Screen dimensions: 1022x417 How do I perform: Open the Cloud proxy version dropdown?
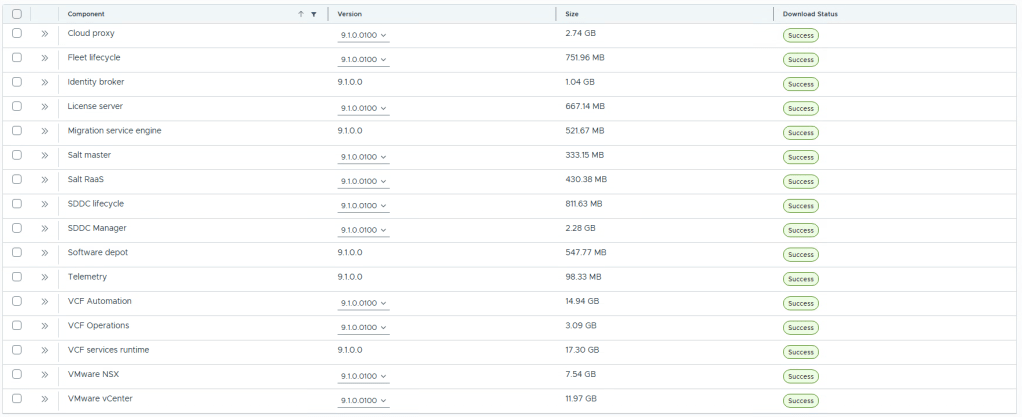tap(364, 35)
